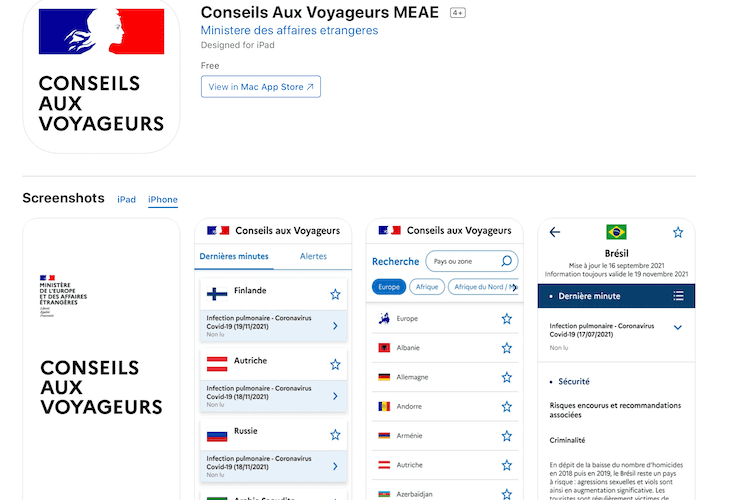Favorite Finlande with the star icon
The image size is (745, 500).
335,295
